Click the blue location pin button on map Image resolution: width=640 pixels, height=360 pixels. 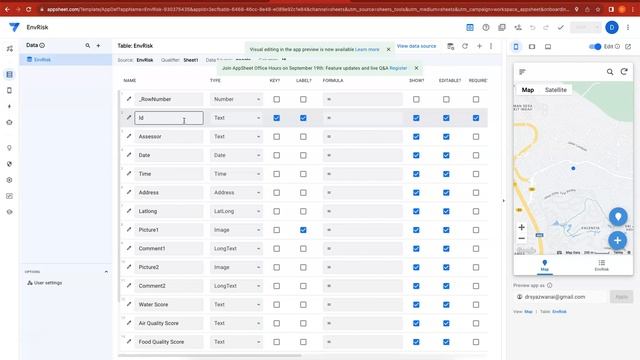point(618,216)
